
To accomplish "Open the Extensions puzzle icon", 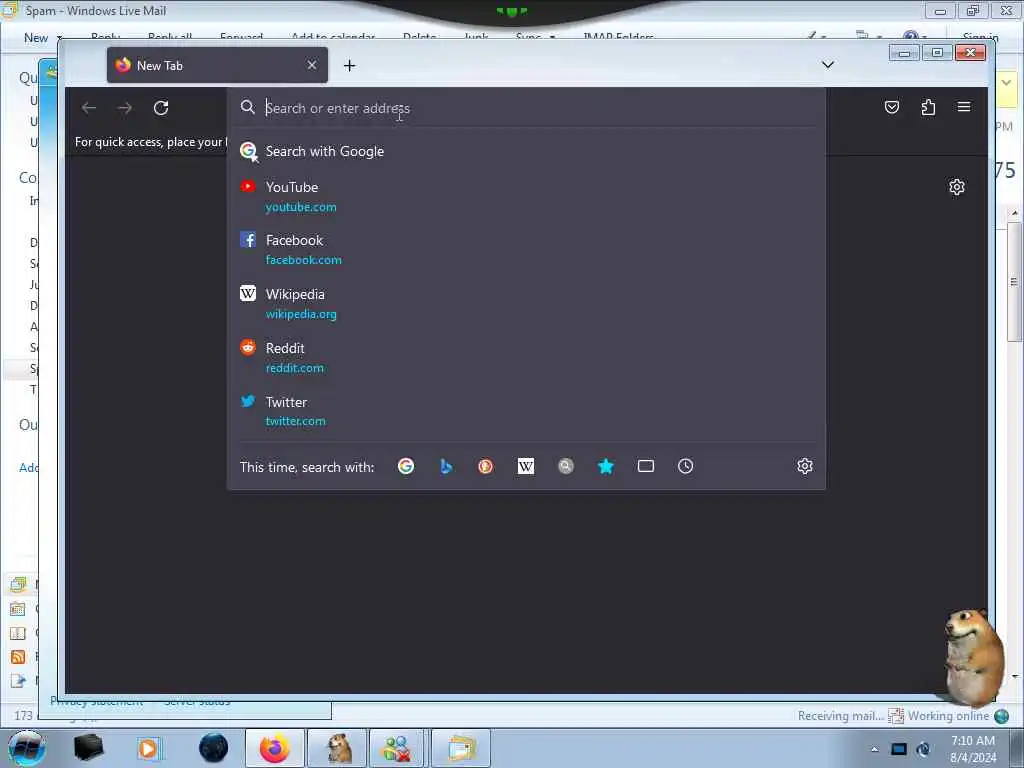I will pos(928,107).
